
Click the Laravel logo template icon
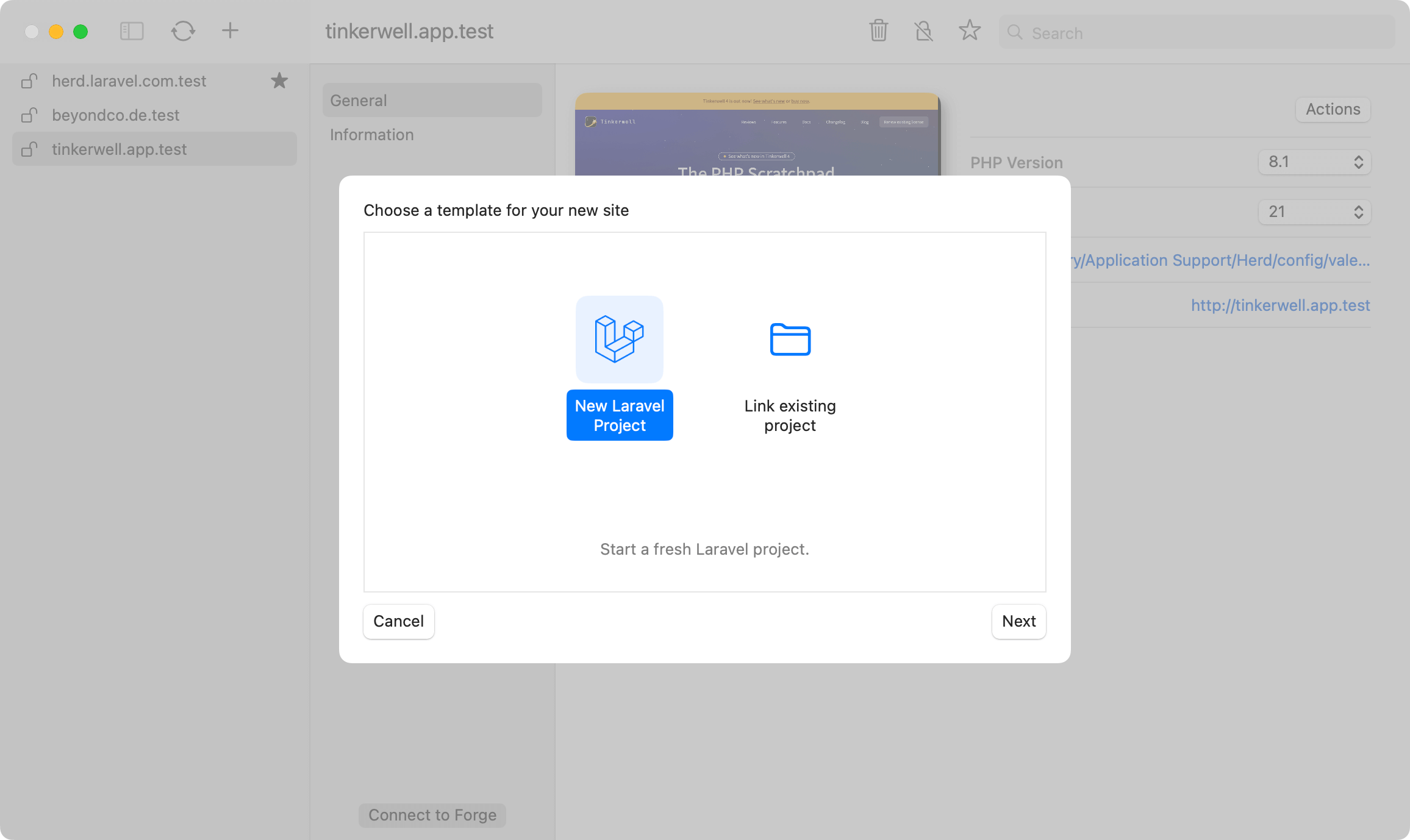pyautogui.click(x=619, y=339)
